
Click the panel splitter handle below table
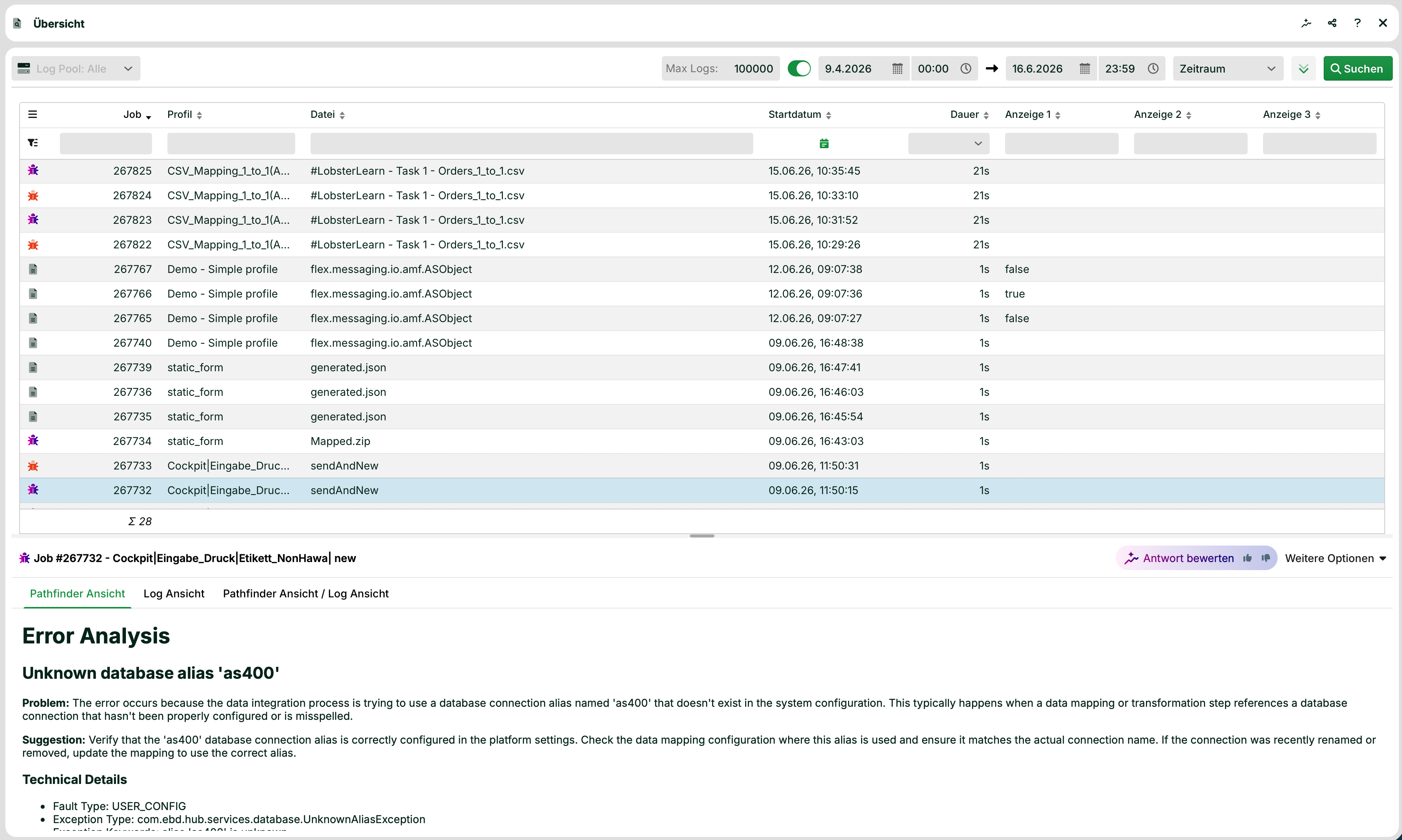(702, 536)
